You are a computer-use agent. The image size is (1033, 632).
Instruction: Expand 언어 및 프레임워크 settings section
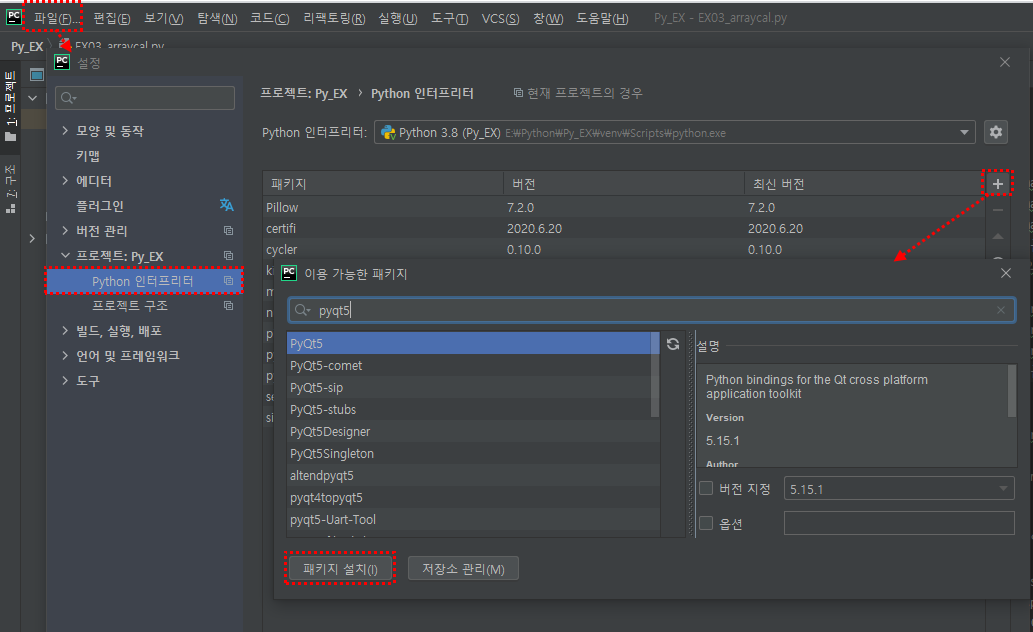(x=65, y=356)
